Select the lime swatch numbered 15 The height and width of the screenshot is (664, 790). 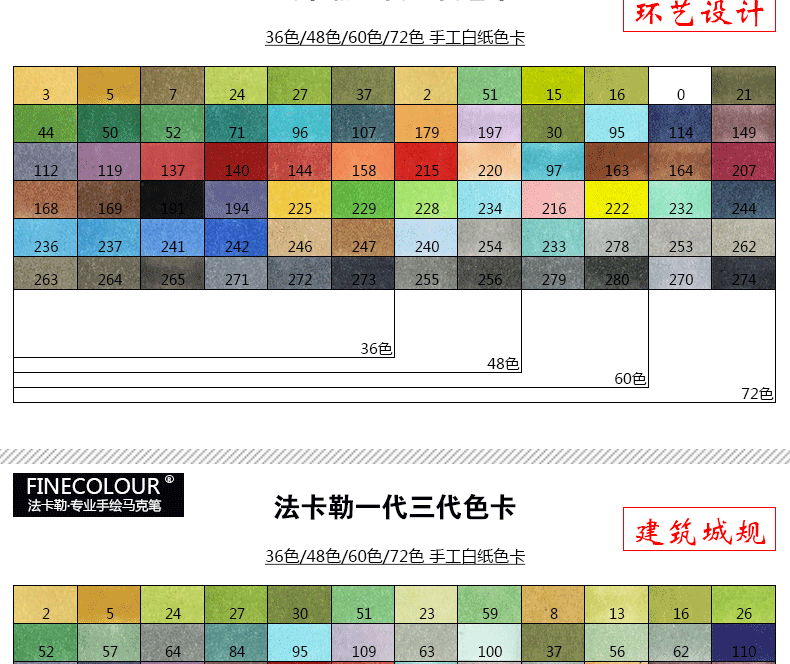click(553, 86)
